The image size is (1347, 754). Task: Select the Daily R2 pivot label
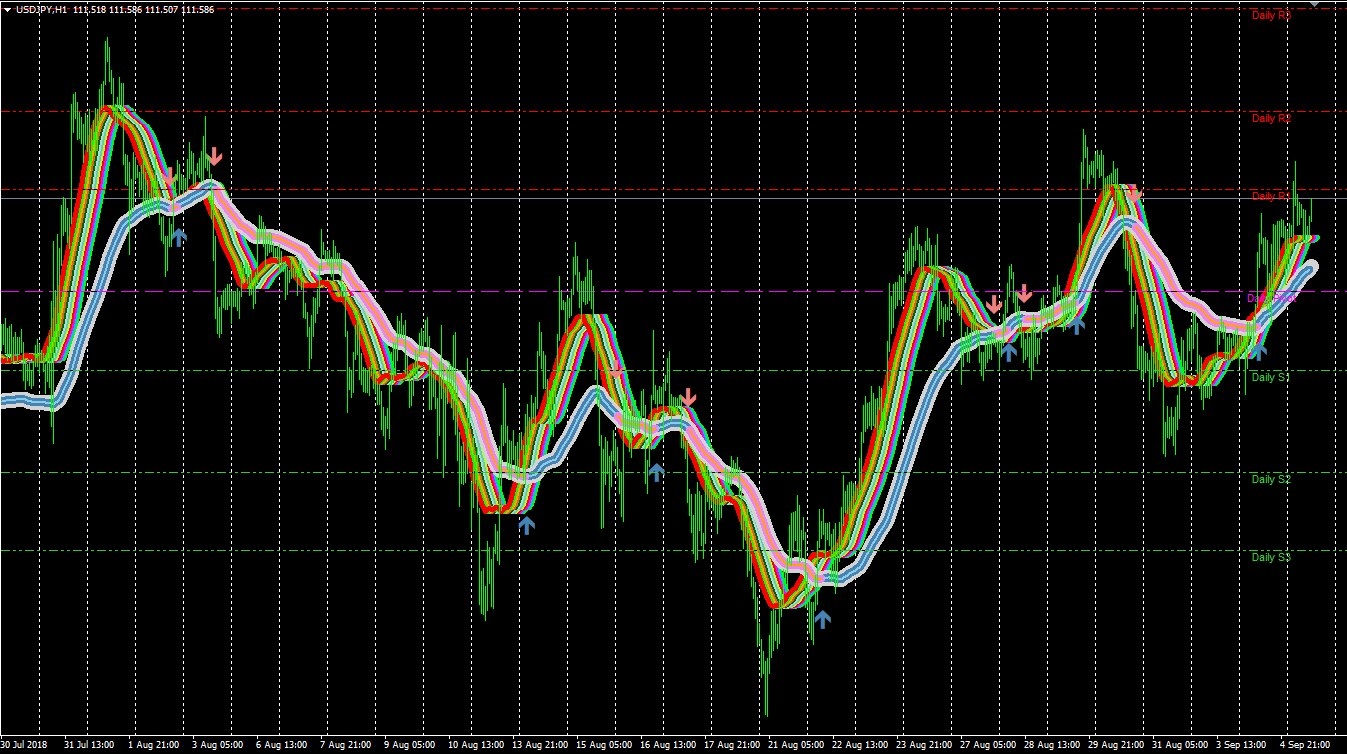(x=1271, y=118)
